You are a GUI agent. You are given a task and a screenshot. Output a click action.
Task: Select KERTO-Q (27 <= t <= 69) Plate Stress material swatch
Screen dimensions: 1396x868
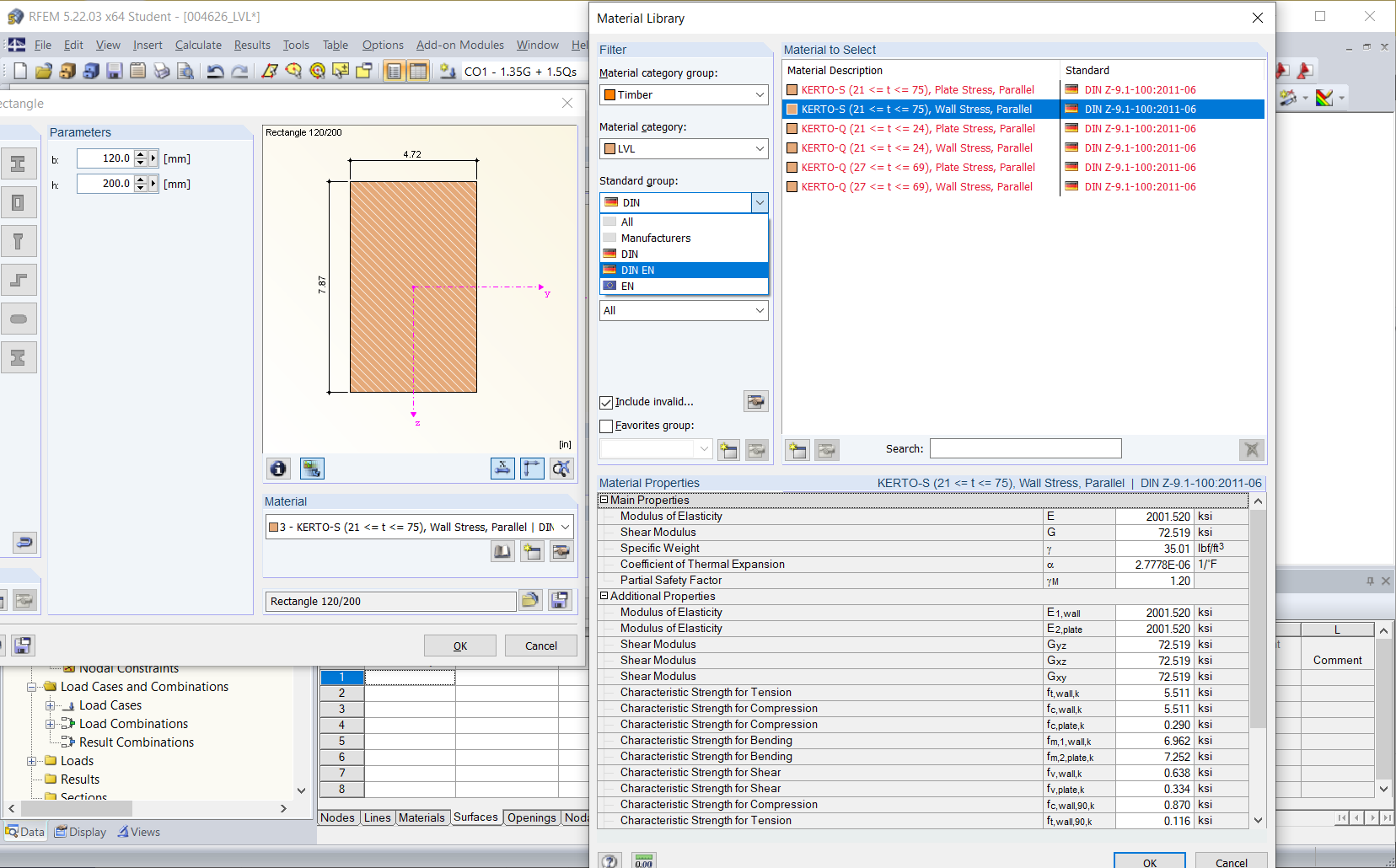[792, 168]
